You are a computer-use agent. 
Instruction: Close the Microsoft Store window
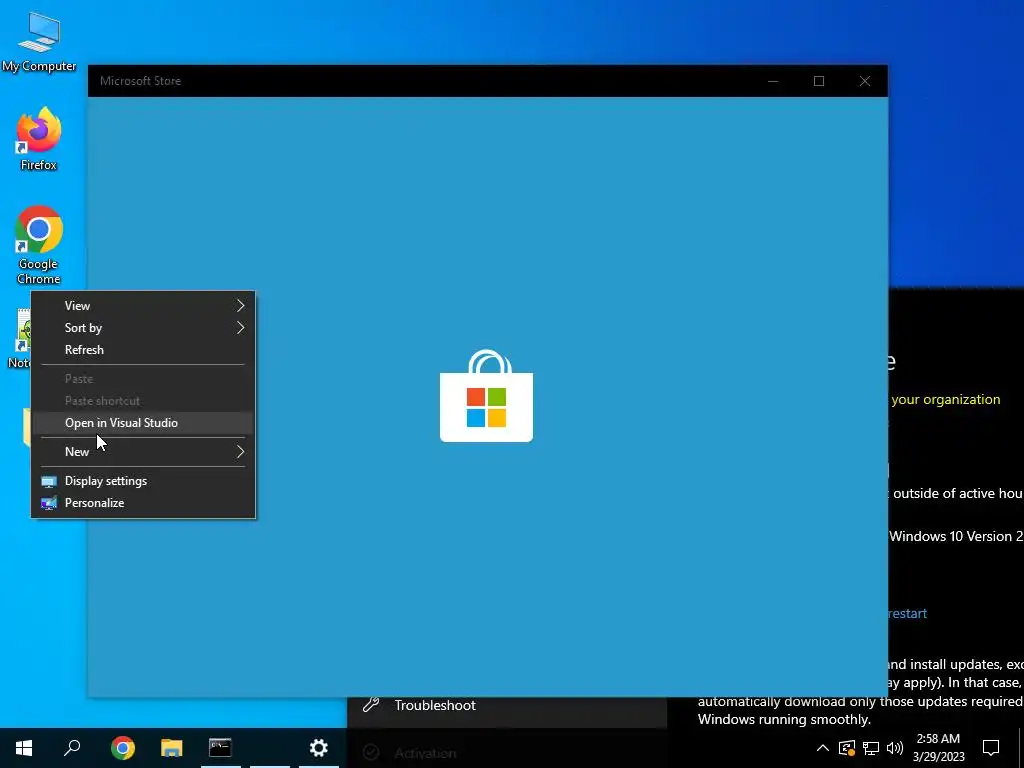[865, 81]
